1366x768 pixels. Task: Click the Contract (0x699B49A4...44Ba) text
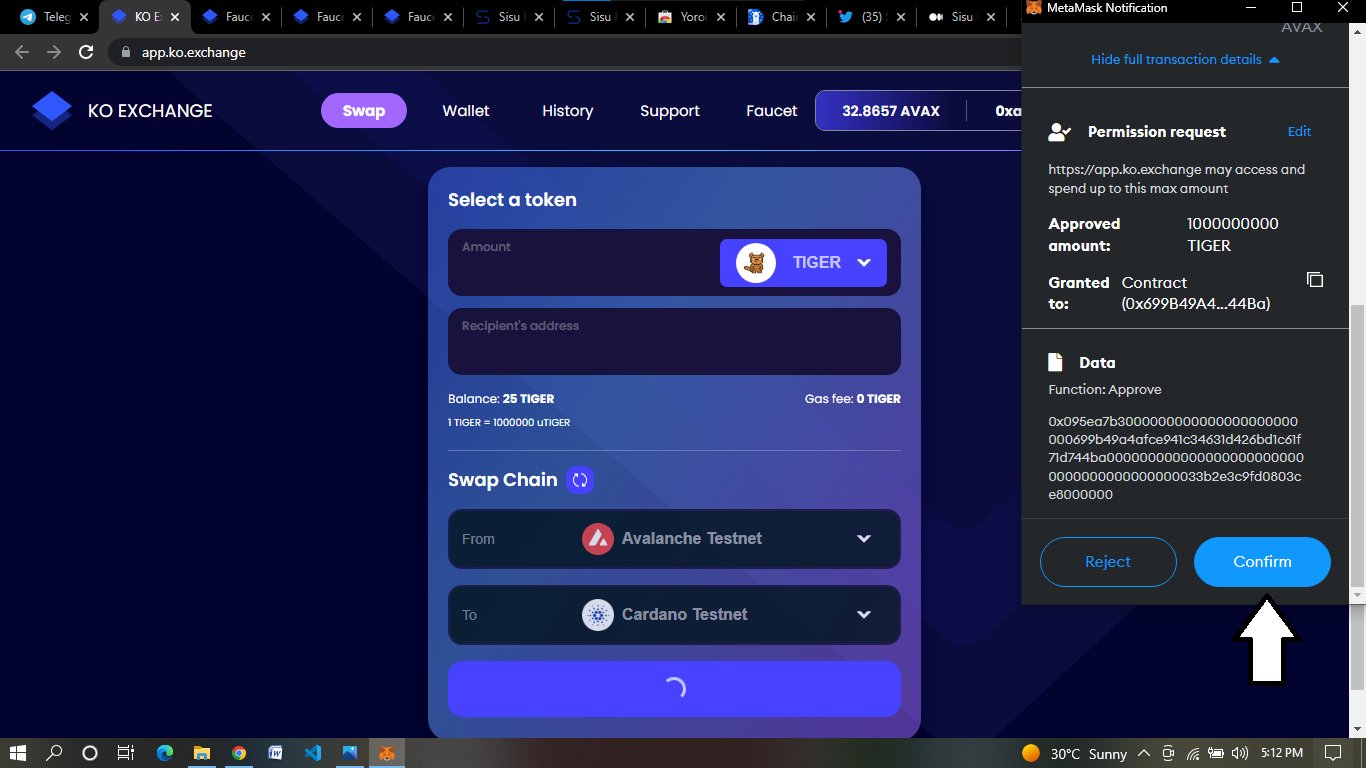click(x=1196, y=293)
